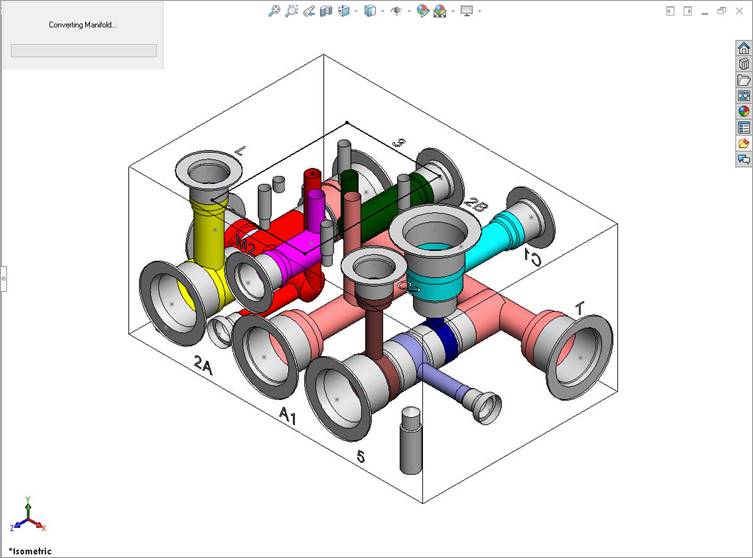Click the Apply Scene icon
Viewport: 753px width, 558px height.
440,11
